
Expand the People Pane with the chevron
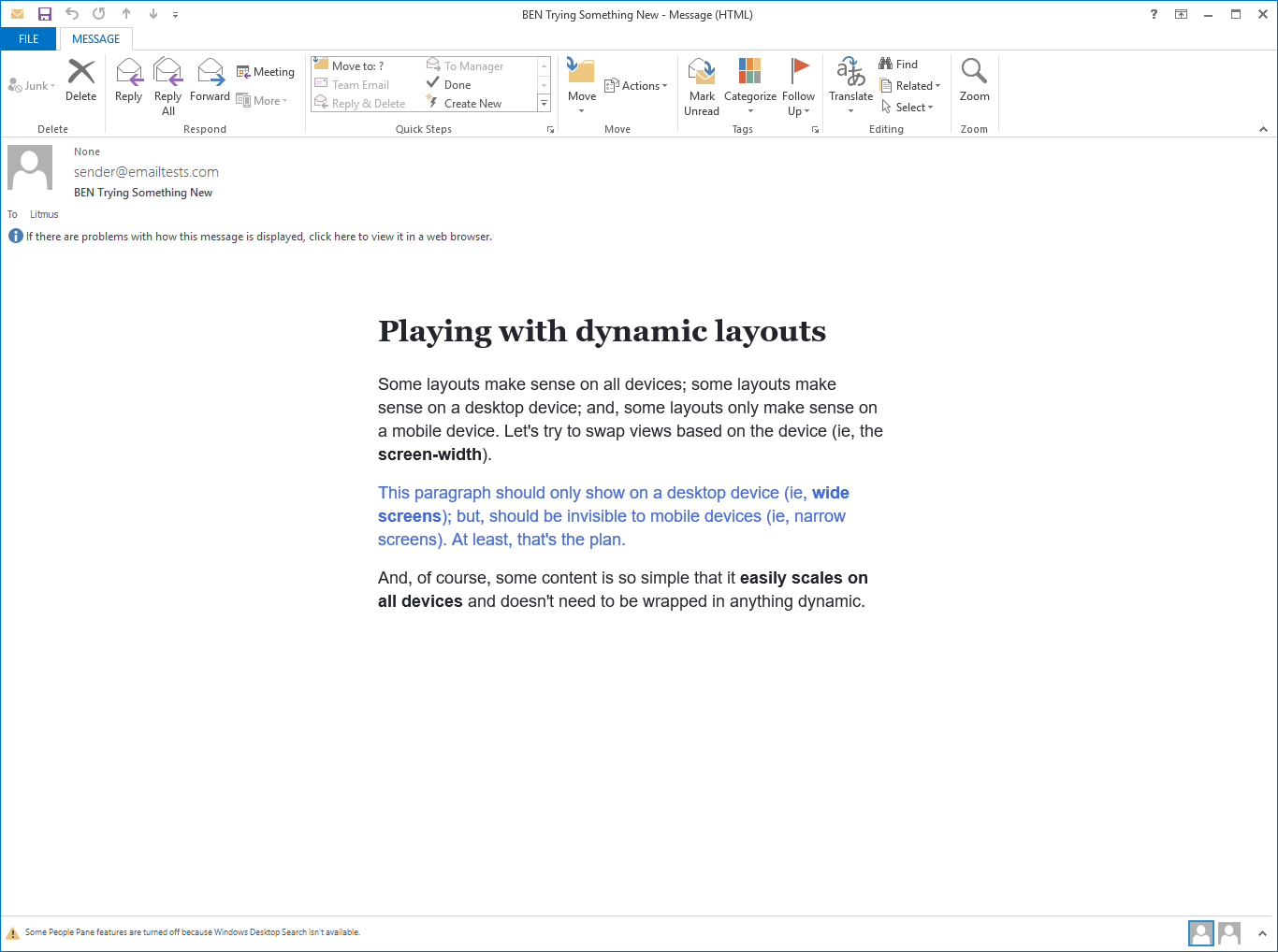(1262, 933)
